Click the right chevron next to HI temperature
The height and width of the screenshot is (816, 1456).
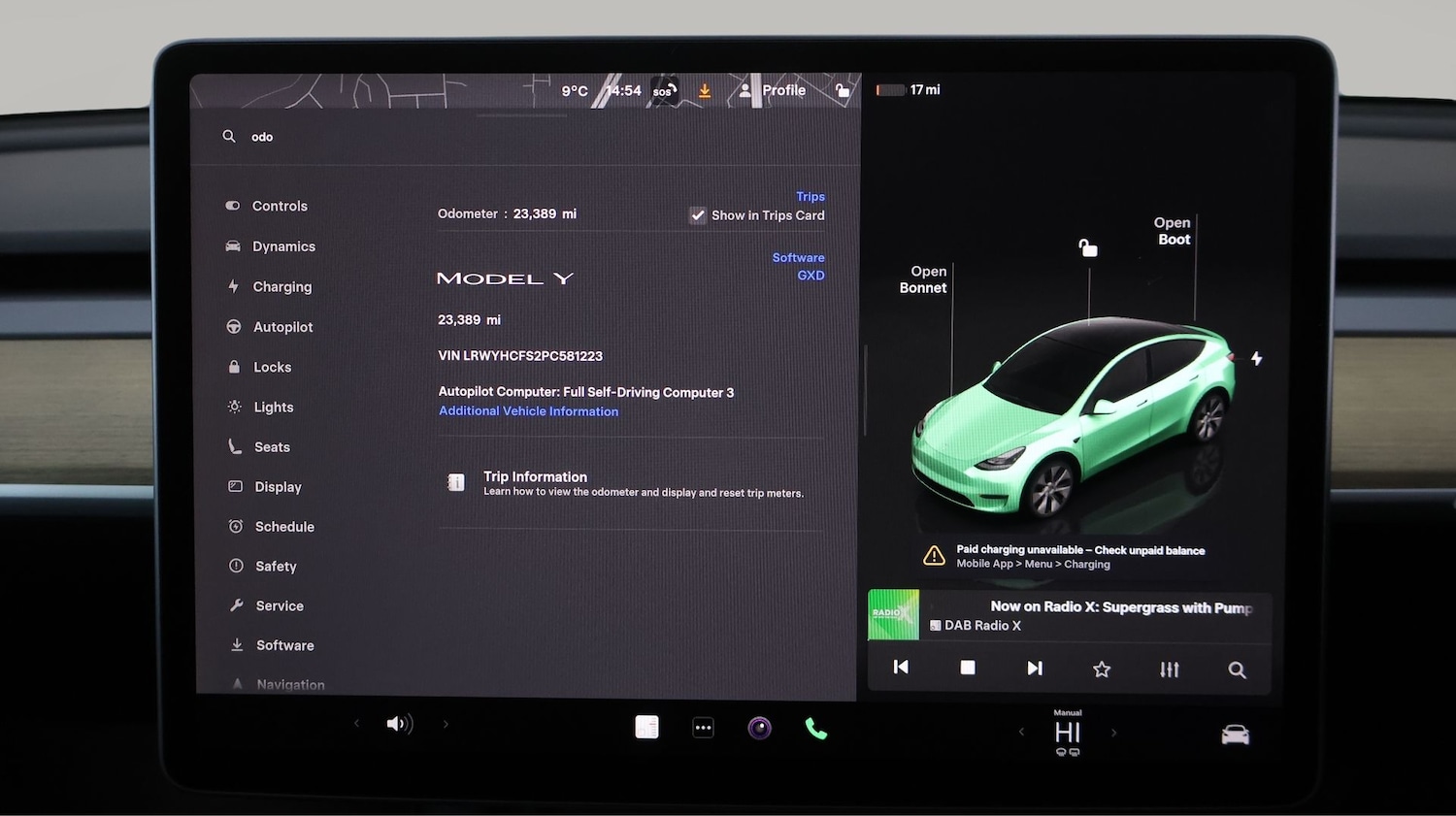coord(1114,733)
